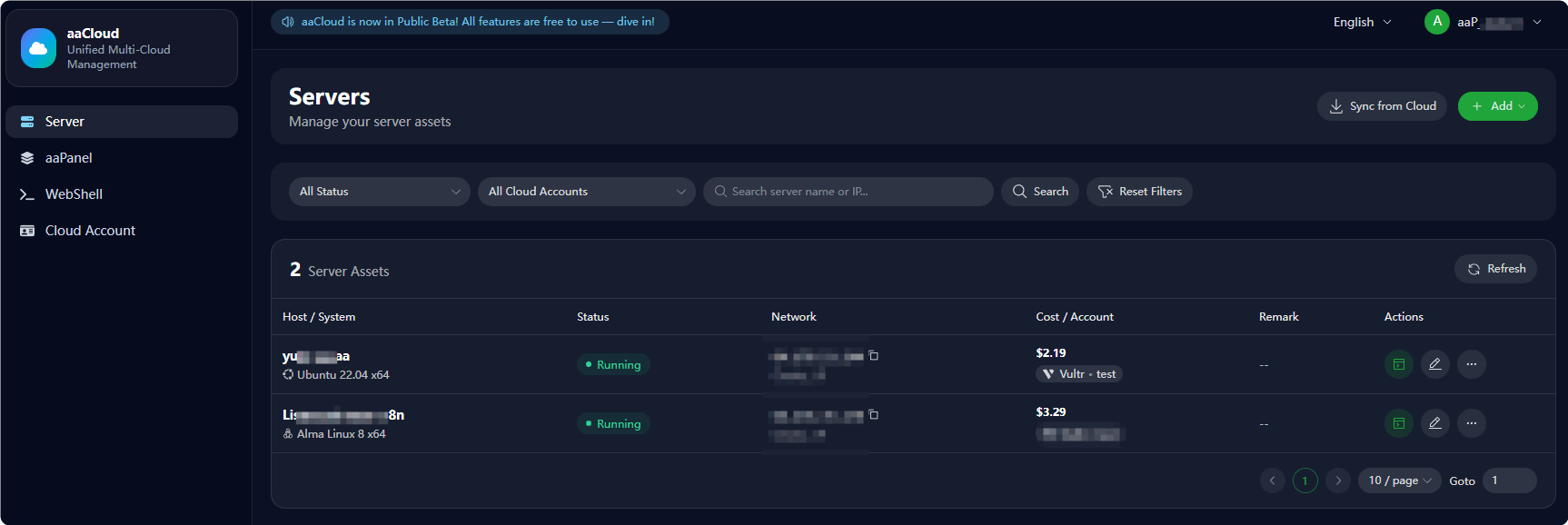This screenshot has width=1568, height=525.
Task: Open the English language dropdown
Action: (1362, 22)
